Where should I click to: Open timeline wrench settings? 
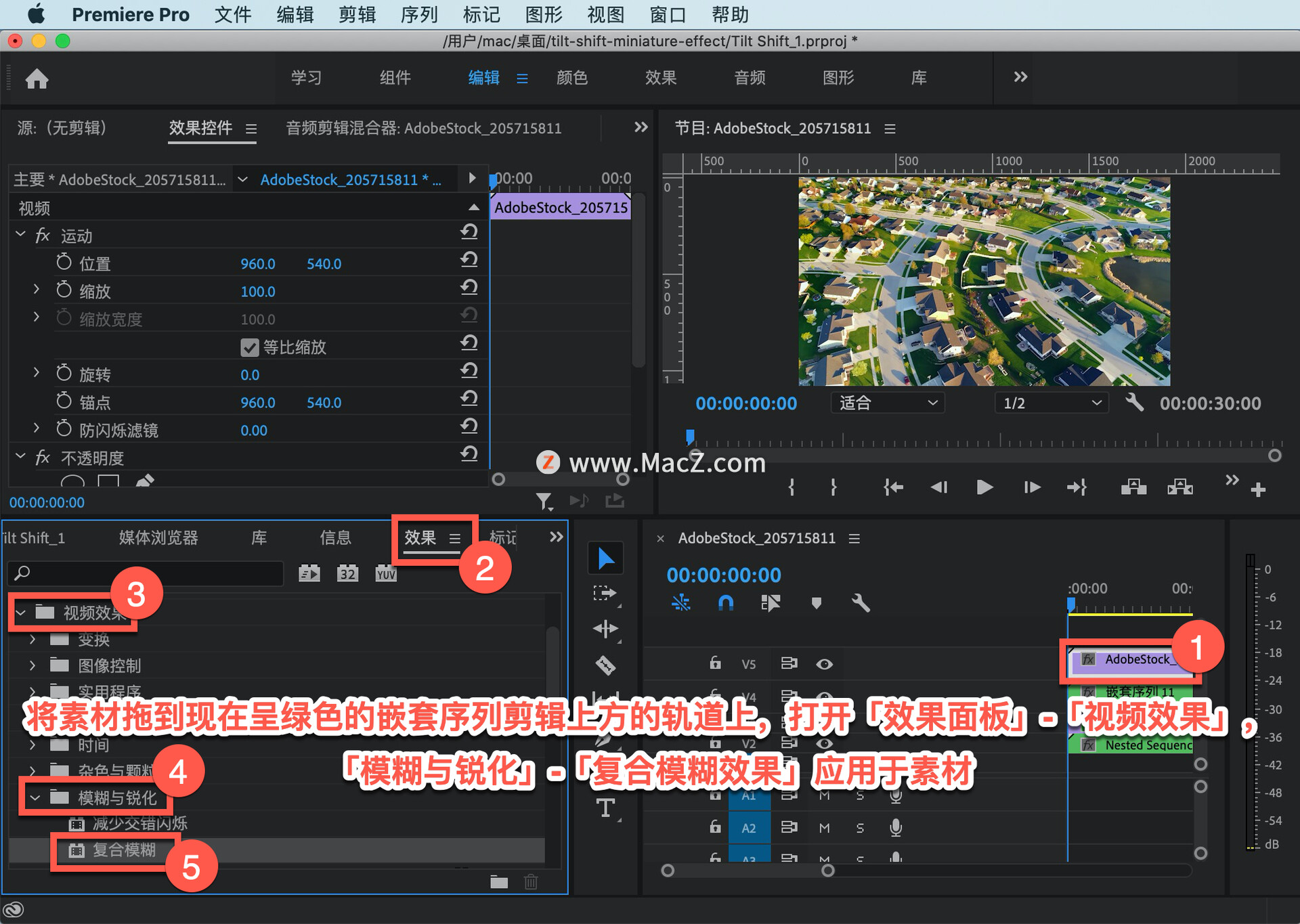click(861, 602)
